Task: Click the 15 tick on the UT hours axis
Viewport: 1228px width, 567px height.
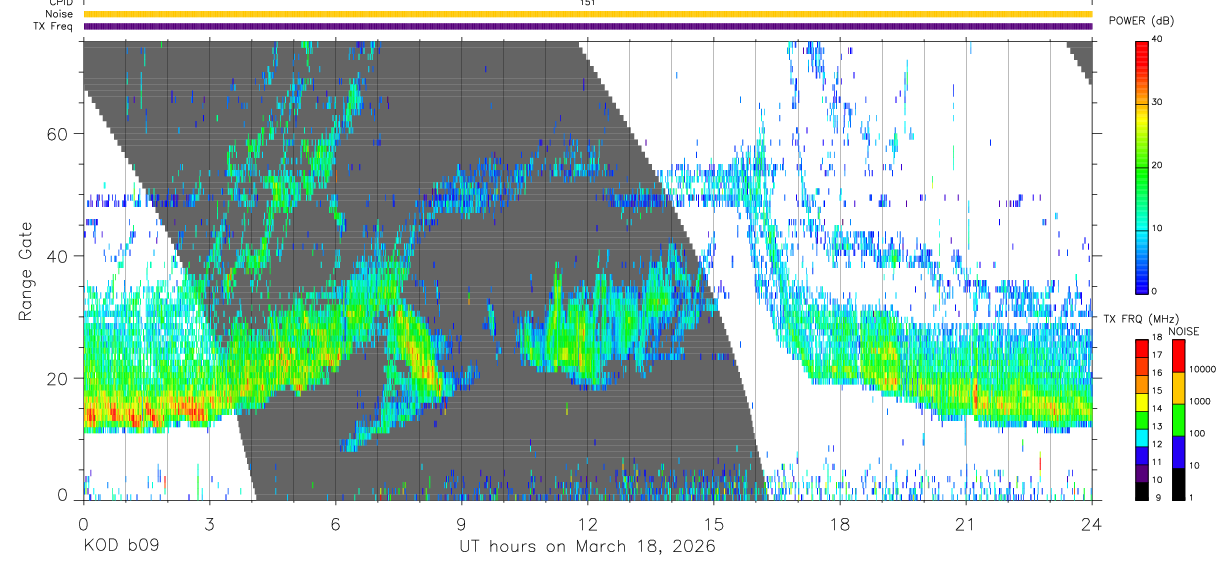Action: point(714,522)
